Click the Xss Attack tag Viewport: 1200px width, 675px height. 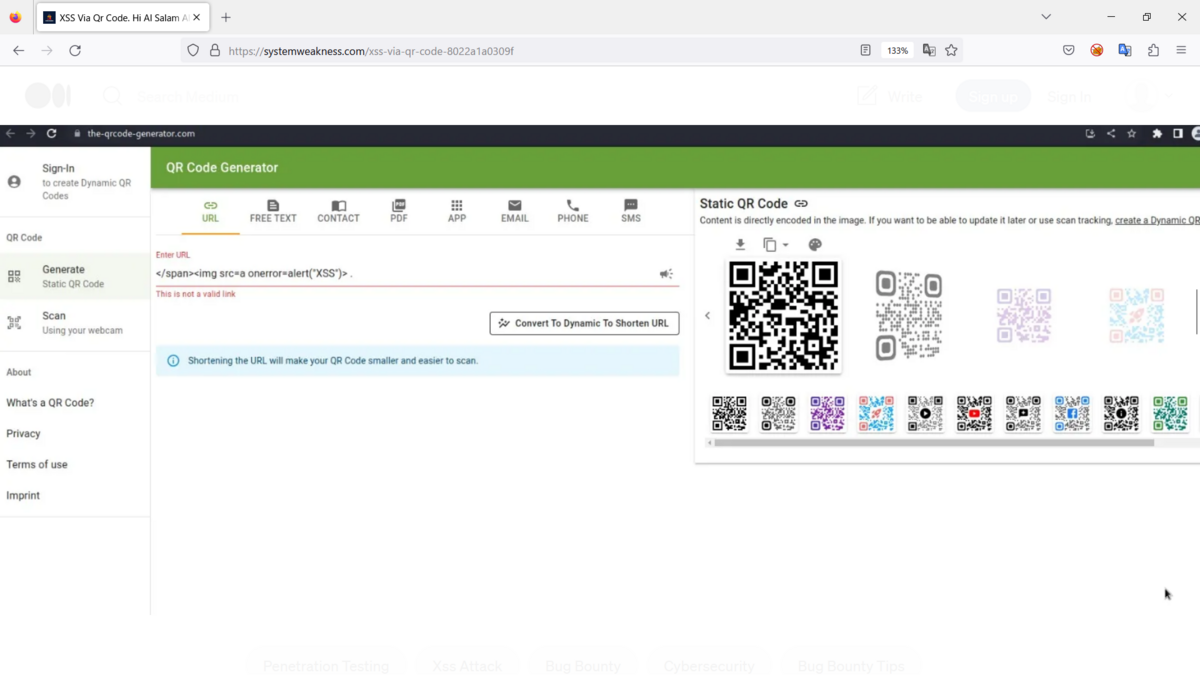[x=467, y=666]
